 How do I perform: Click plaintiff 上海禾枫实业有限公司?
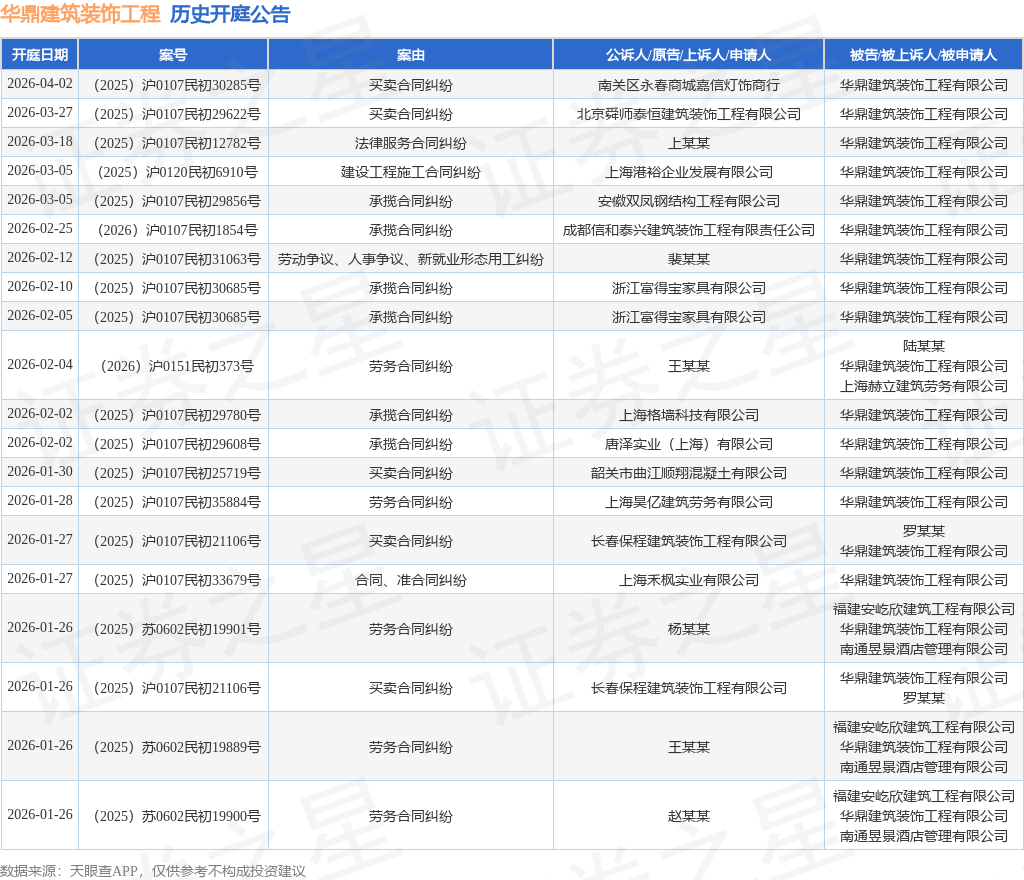coord(688,580)
